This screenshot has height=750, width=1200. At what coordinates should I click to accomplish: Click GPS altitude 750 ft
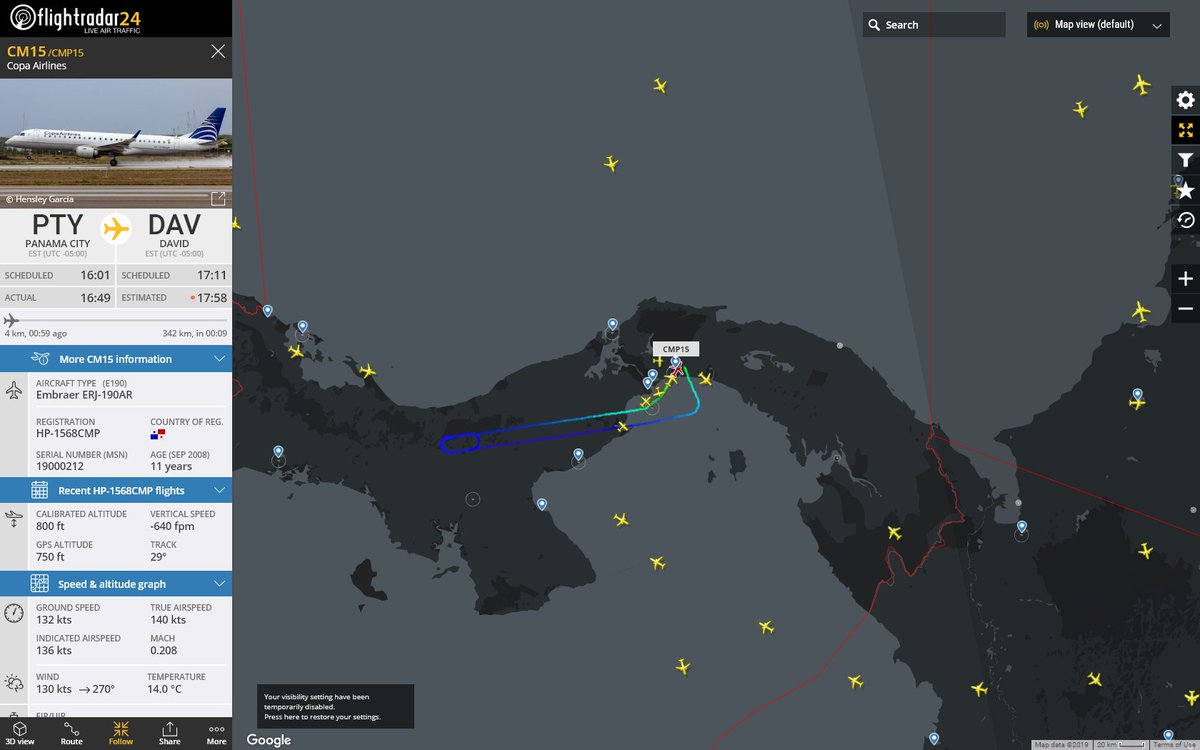50,557
